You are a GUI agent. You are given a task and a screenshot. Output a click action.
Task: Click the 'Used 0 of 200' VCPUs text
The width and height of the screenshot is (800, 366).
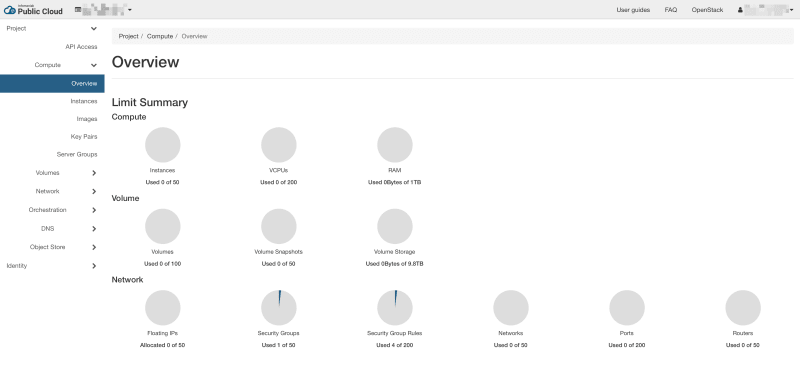tap(279, 182)
